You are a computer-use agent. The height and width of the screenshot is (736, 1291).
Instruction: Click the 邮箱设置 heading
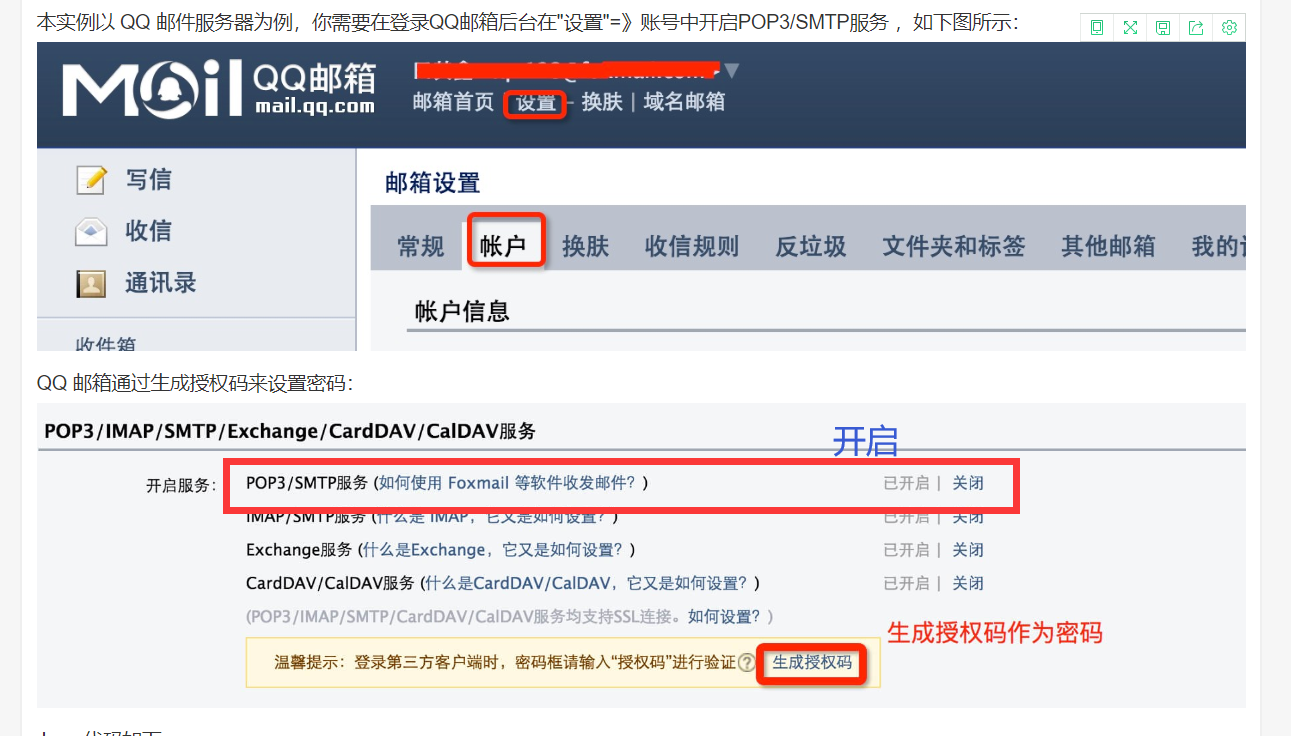433,183
